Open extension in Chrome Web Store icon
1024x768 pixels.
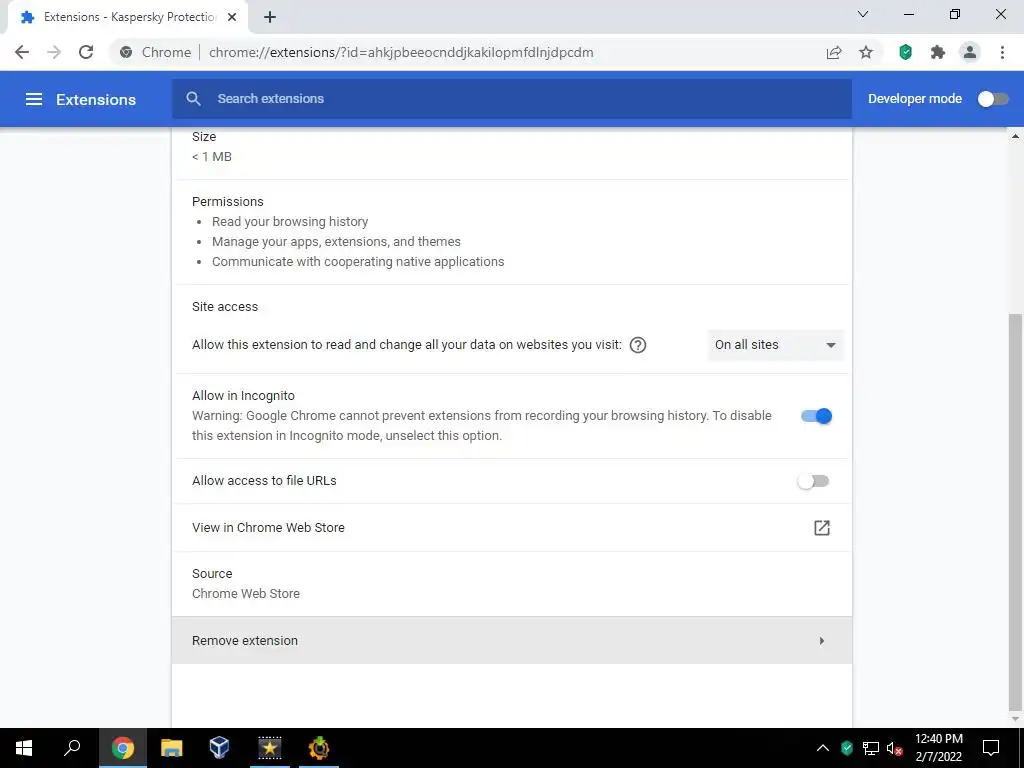[x=822, y=528]
